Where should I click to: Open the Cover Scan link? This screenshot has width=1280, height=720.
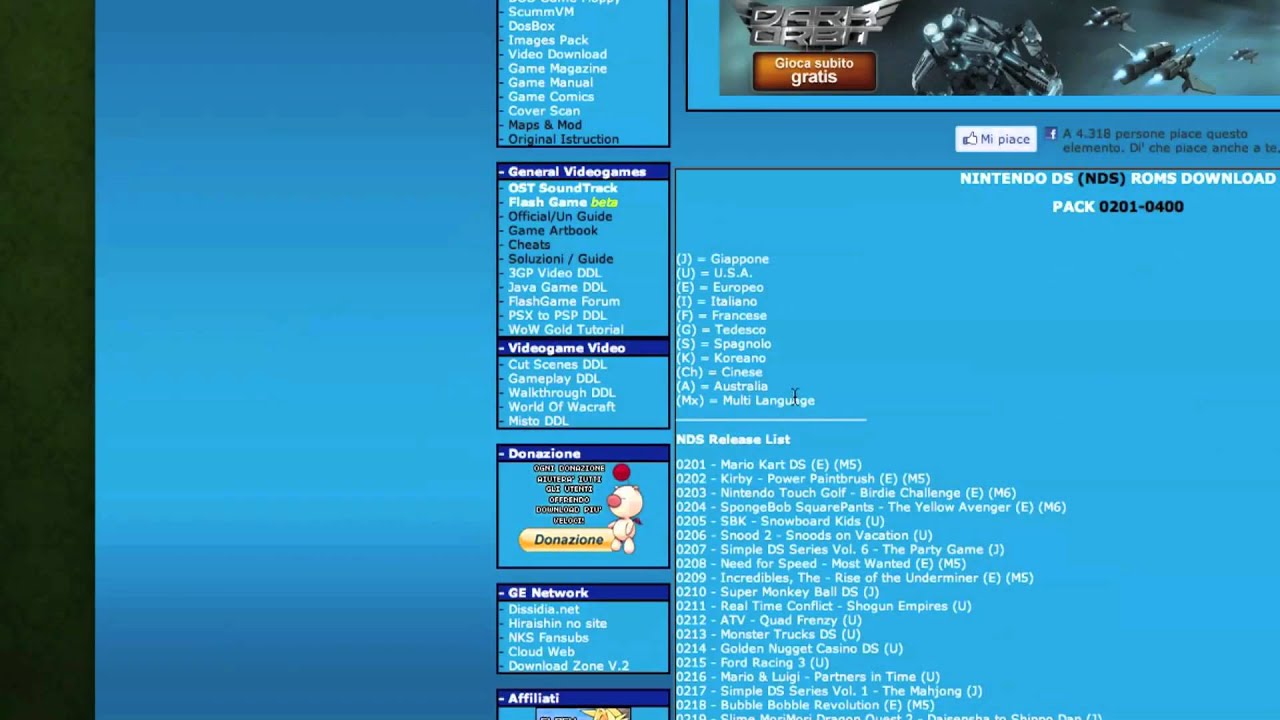point(544,111)
